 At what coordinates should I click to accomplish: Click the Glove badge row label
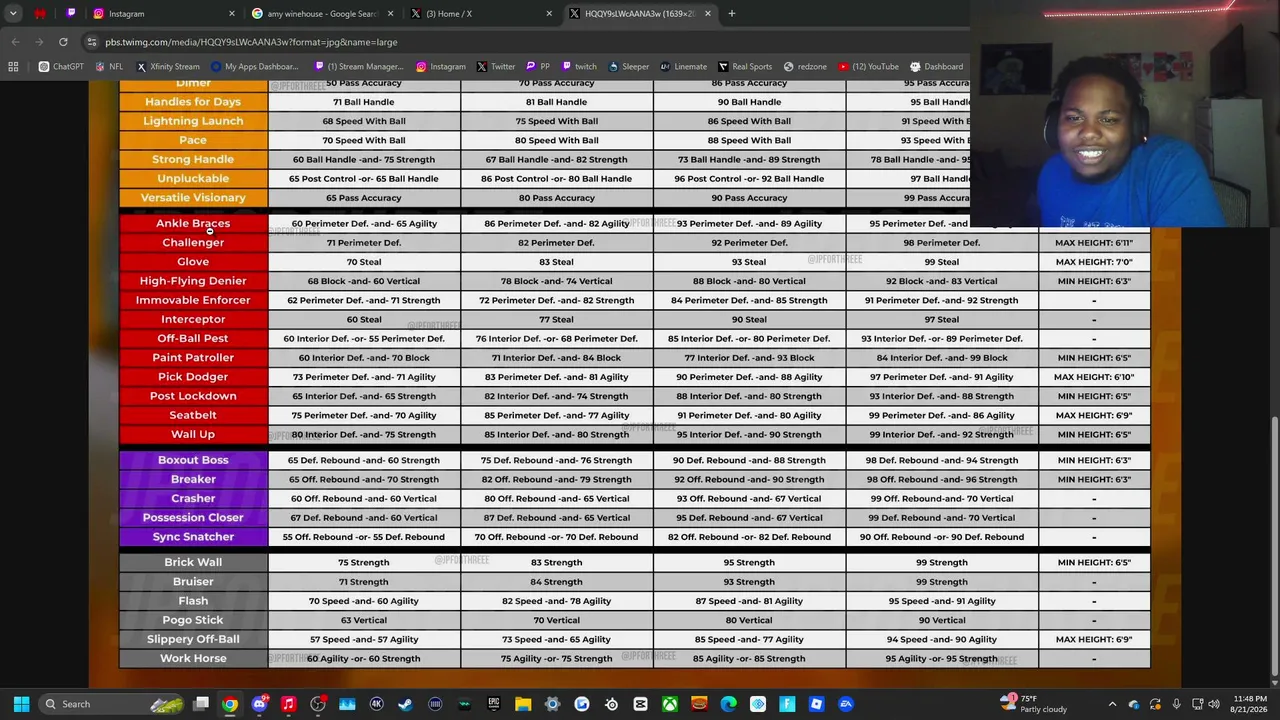[x=193, y=262]
